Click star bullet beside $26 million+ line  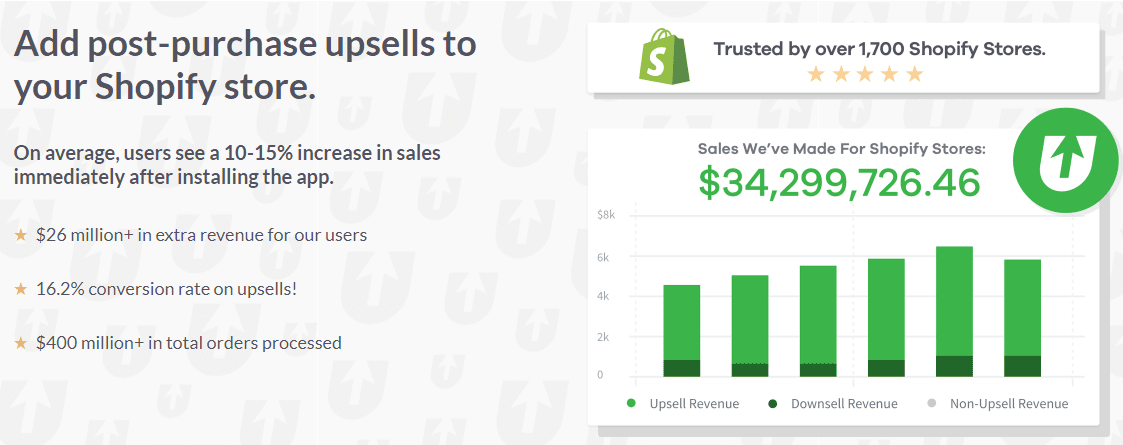pos(21,234)
